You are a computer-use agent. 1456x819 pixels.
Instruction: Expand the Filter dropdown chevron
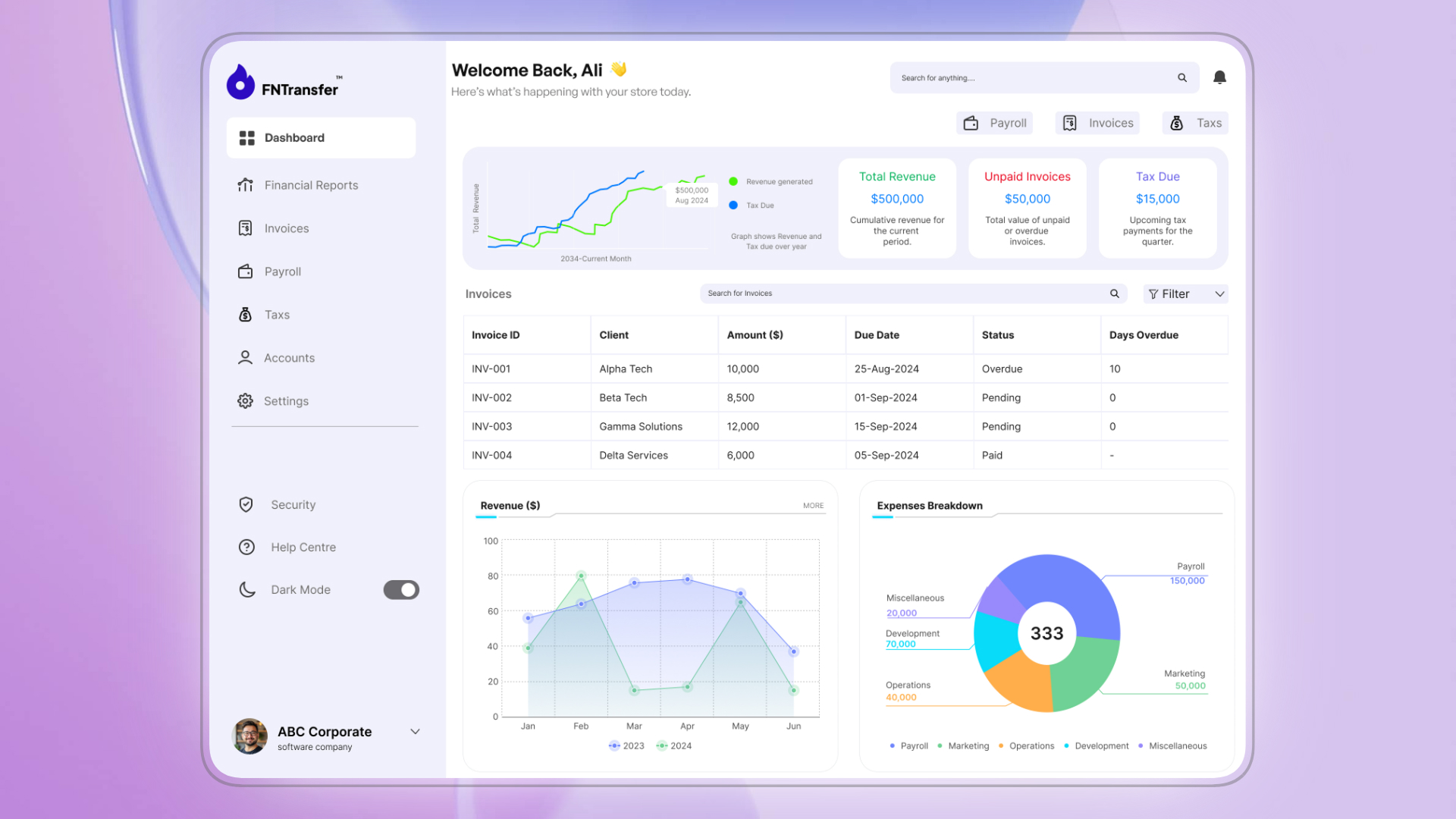click(x=1219, y=294)
